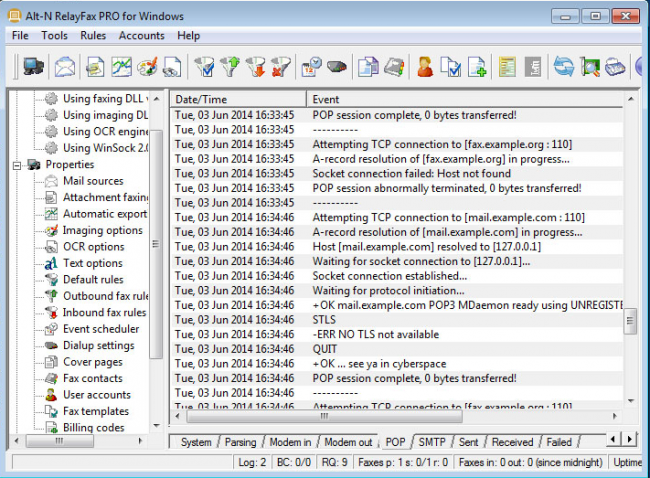Click funnel with red X toolbar icon
The height and width of the screenshot is (478, 650).
click(x=281, y=67)
